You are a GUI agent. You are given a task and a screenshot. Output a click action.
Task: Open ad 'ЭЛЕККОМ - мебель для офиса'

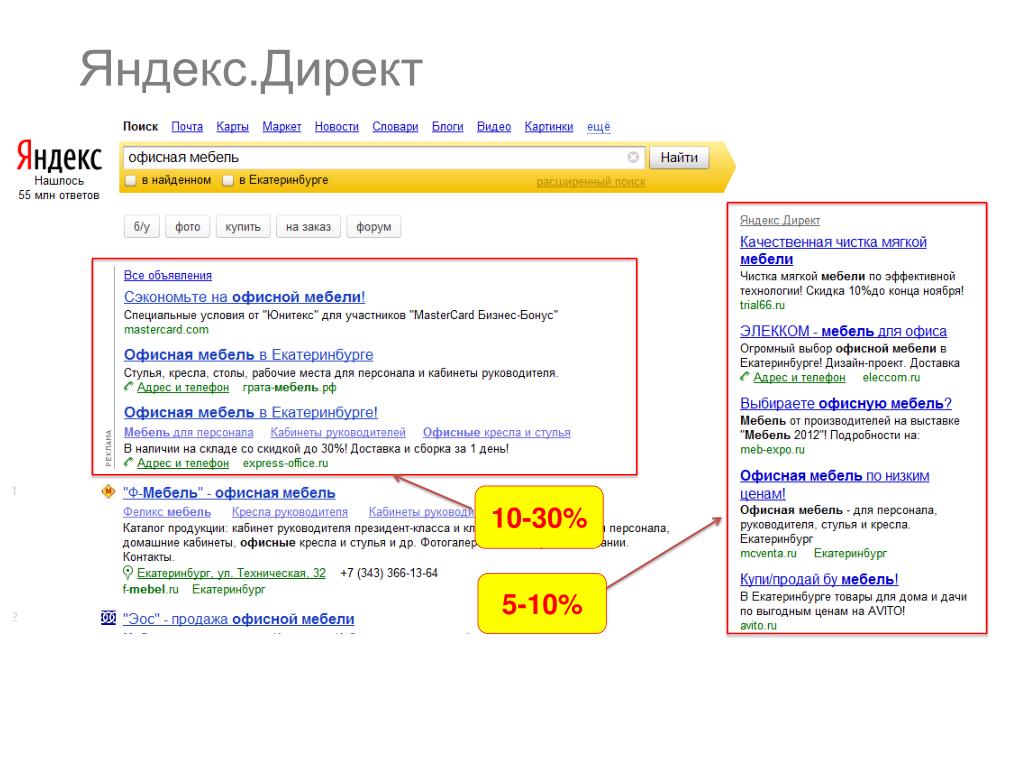(x=843, y=331)
